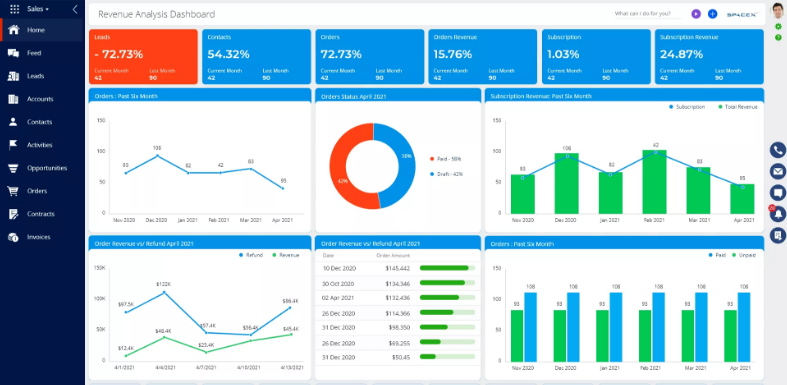Go to Home menu label
This screenshot has height=385, width=787.
point(36,30)
